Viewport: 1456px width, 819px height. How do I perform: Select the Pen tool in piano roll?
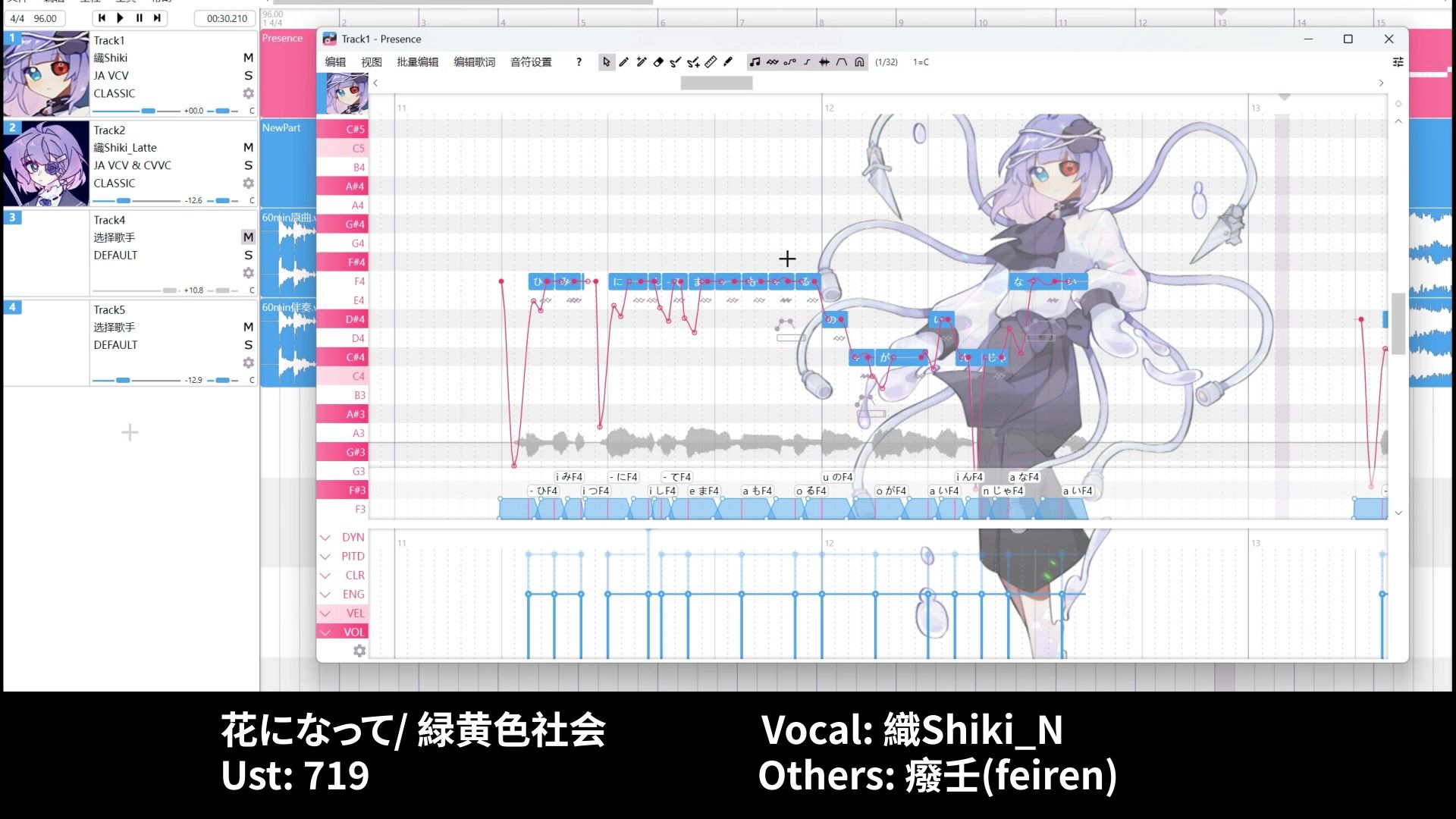[623, 62]
